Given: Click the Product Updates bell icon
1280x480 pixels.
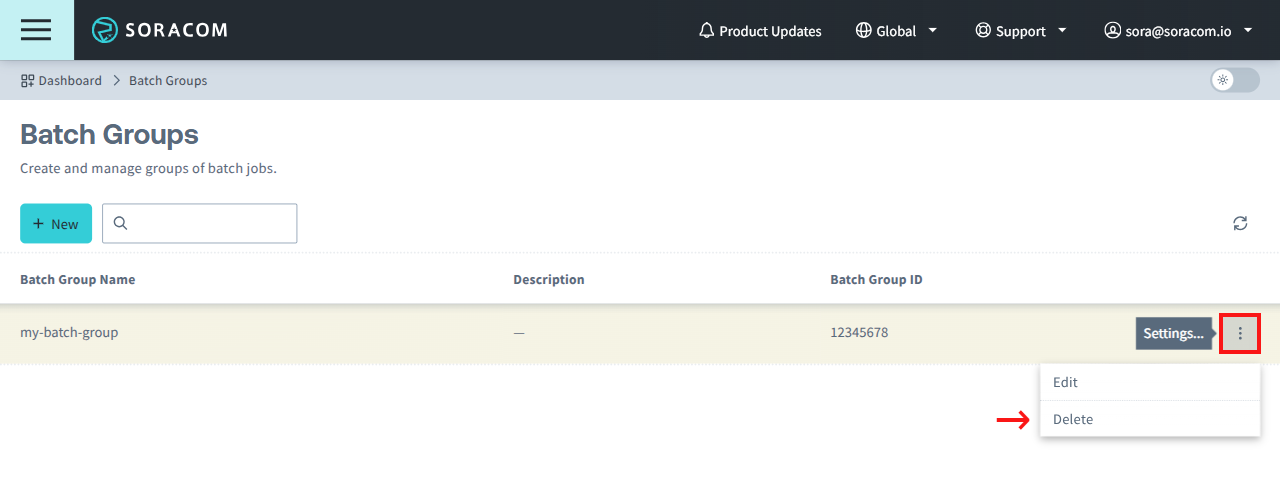Looking at the screenshot, I should coord(706,31).
